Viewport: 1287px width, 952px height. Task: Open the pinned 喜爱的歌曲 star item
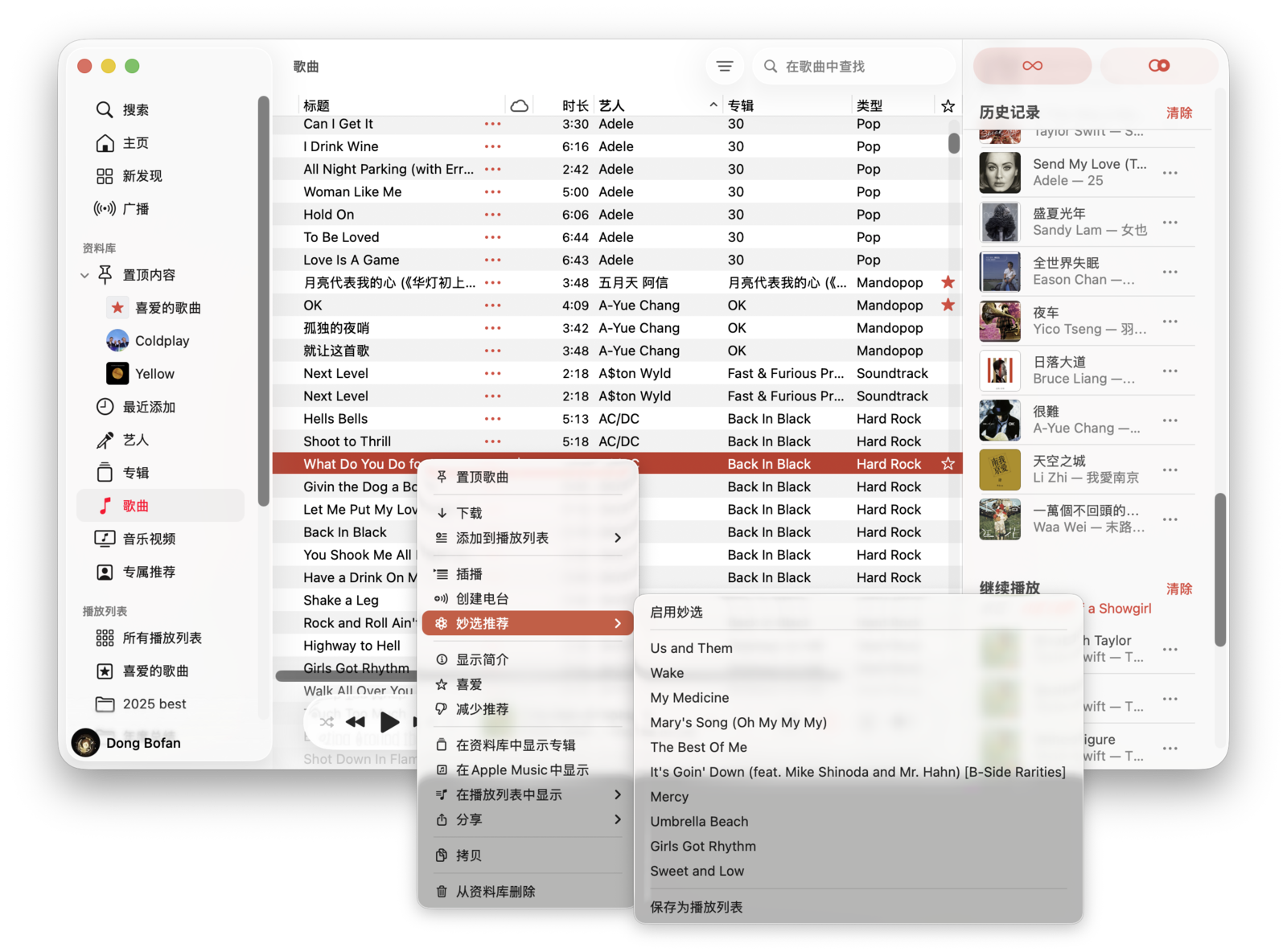pyautogui.click(x=161, y=307)
